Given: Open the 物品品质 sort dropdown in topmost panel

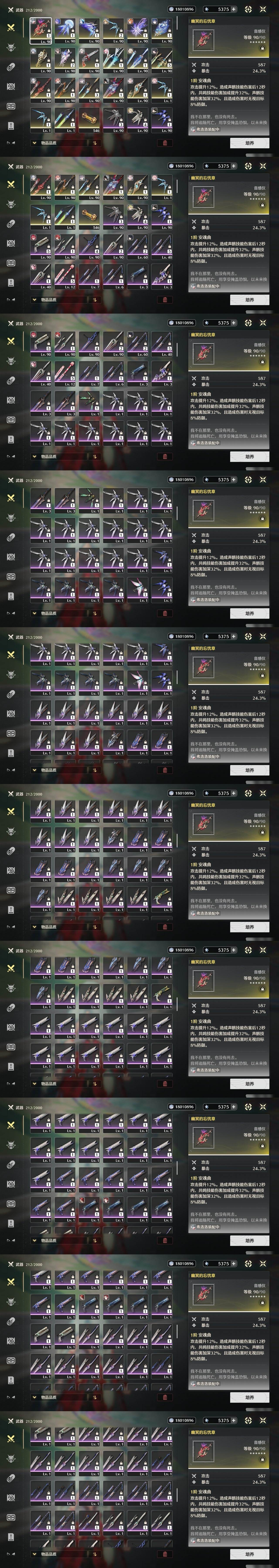Looking at the screenshot, I should pyautogui.click(x=49, y=143).
